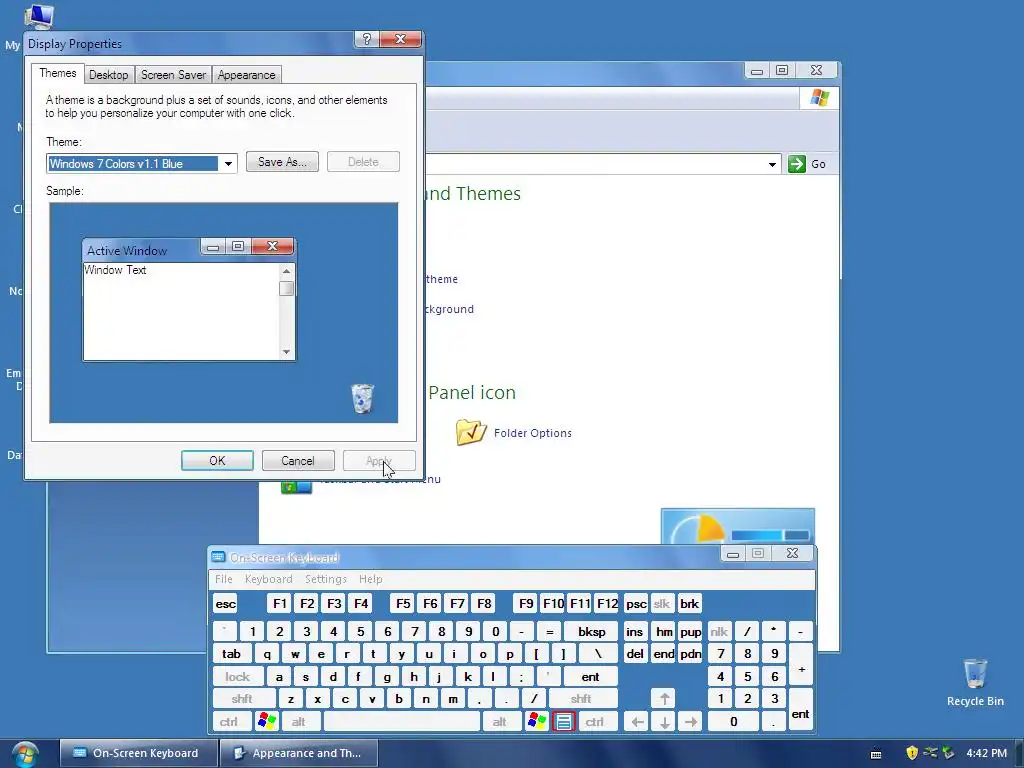
Task: Click Taskbar and Start Menu icon
Action: (x=296, y=487)
